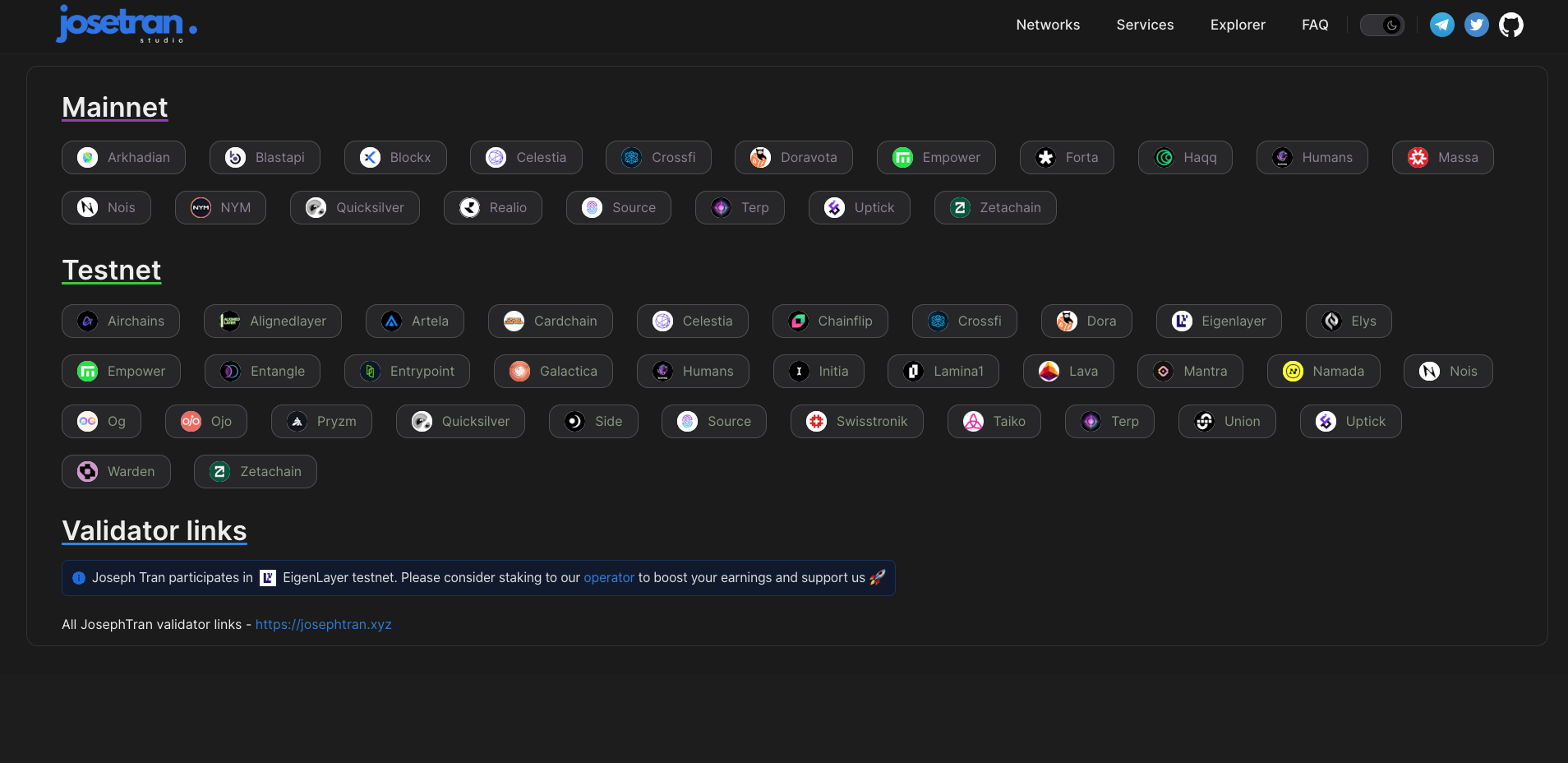The image size is (1568, 763).
Task: Click the Alignedlayer testnet icon
Action: pos(229,321)
